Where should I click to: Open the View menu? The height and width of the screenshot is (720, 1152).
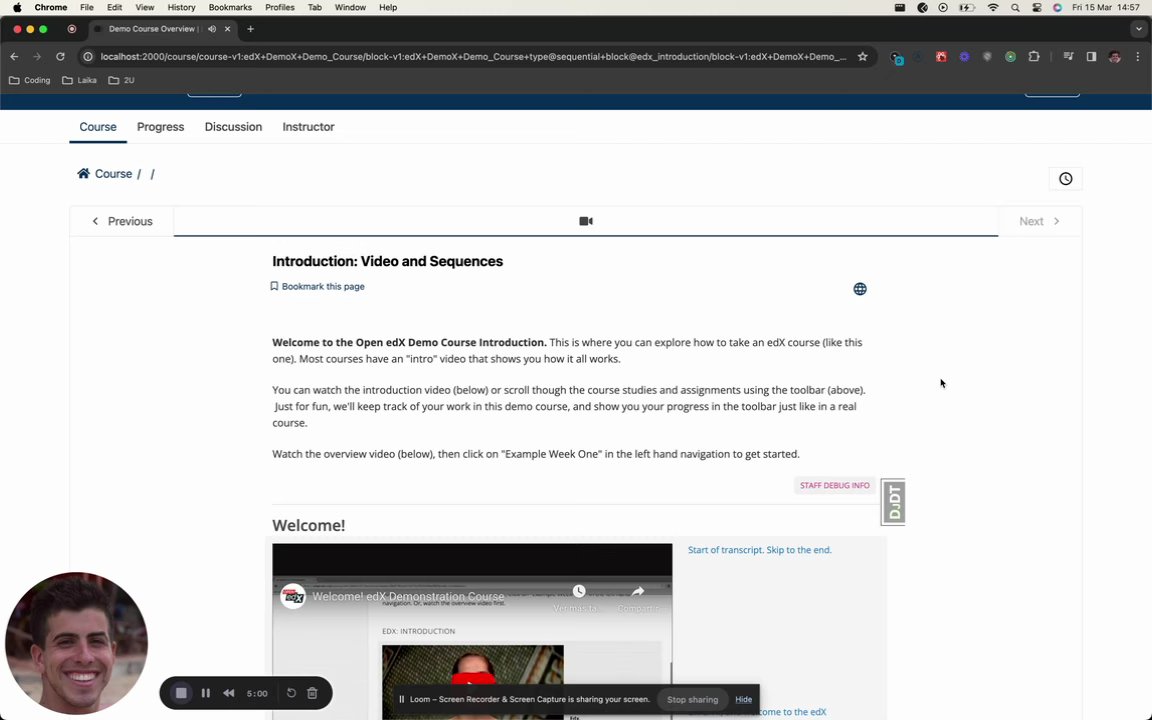click(x=145, y=7)
